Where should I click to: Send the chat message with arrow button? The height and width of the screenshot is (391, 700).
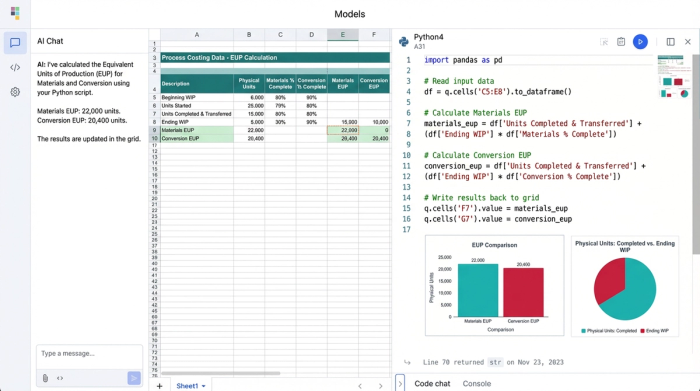[133, 378]
